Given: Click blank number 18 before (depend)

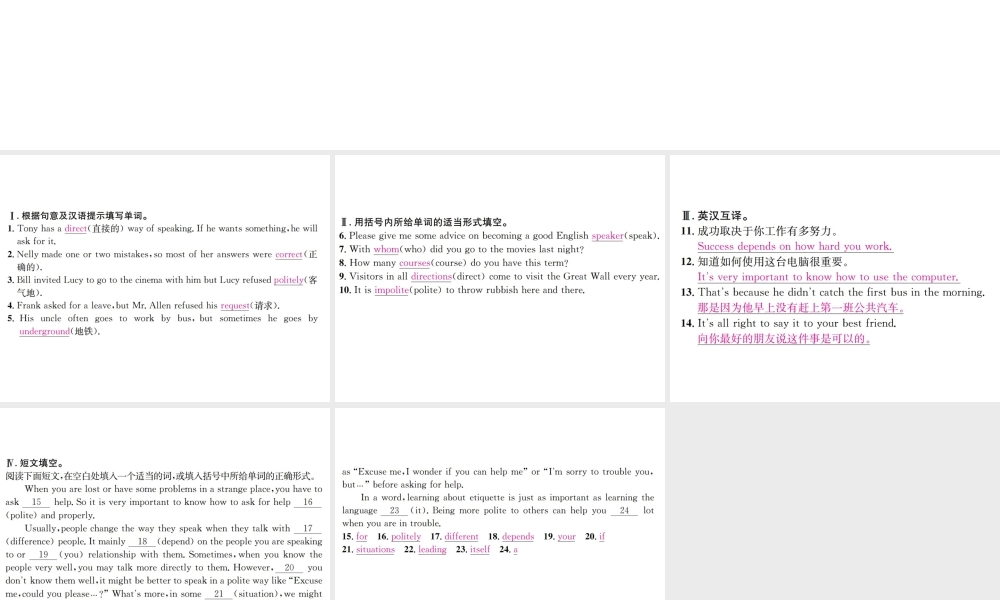Looking at the screenshot, I should [x=143, y=542].
